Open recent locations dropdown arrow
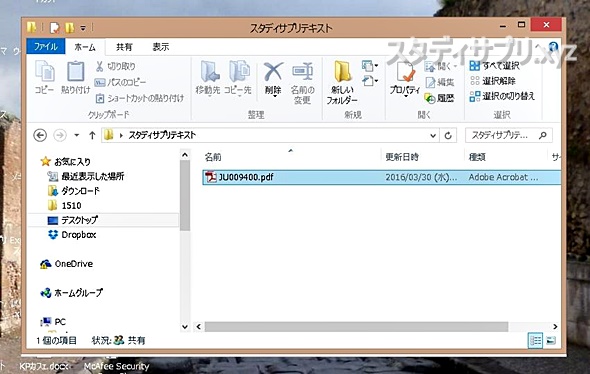The height and width of the screenshot is (374, 590). tap(76, 135)
